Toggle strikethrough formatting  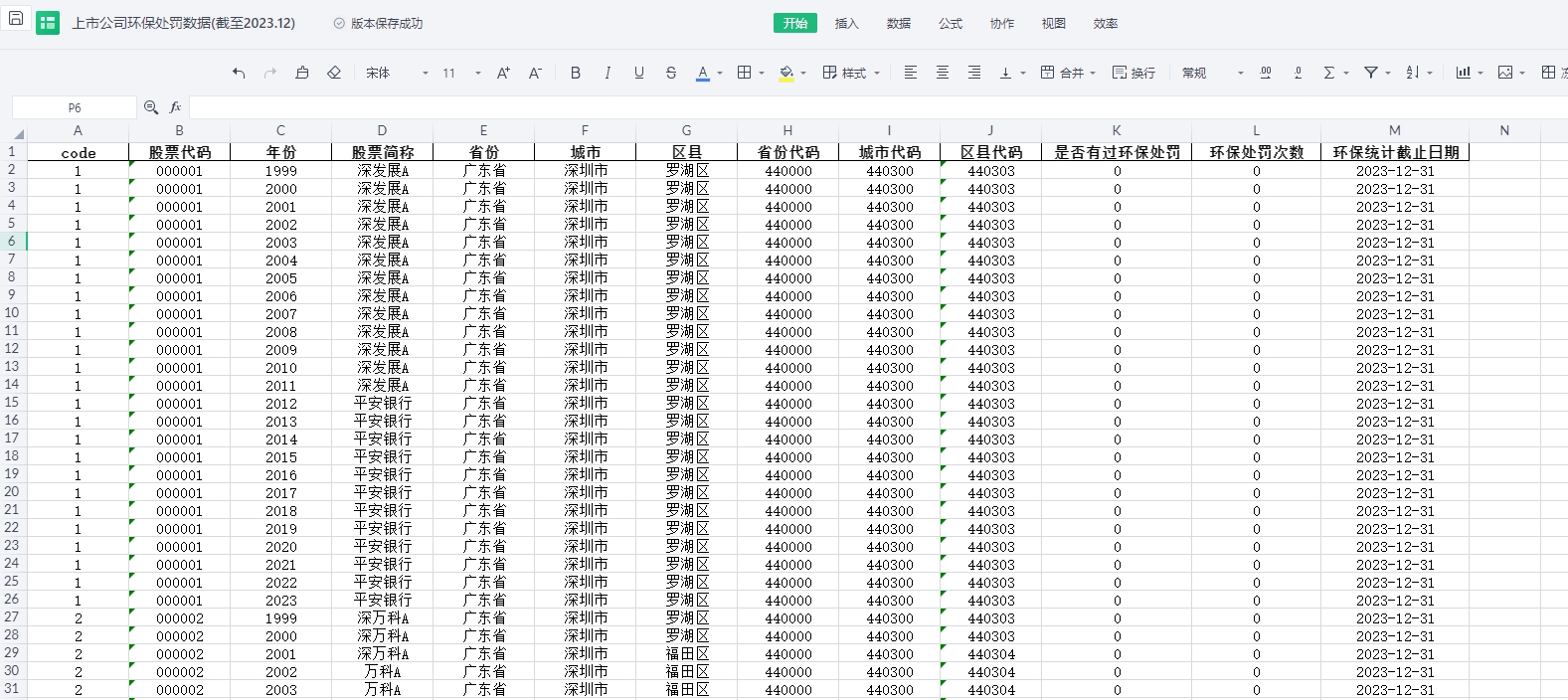[671, 73]
